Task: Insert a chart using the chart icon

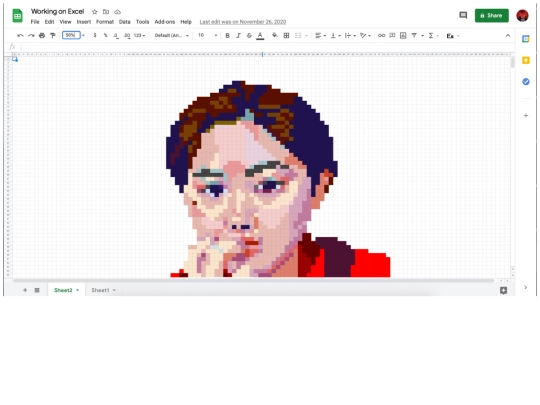Action: pyautogui.click(x=403, y=35)
